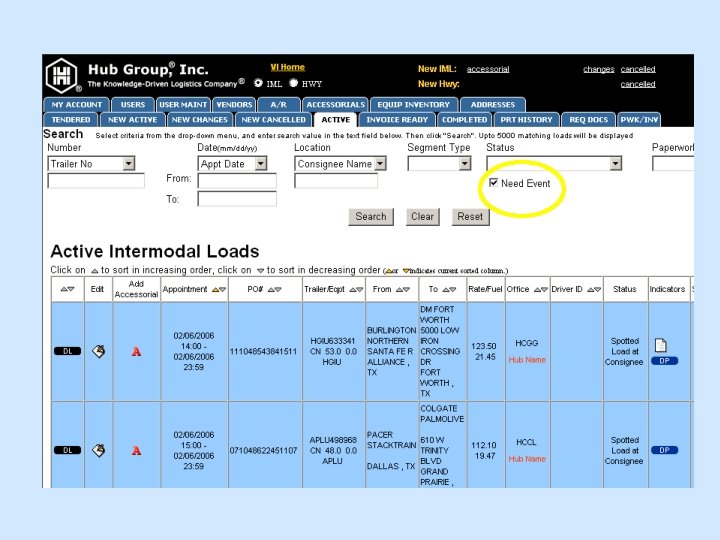Open the INVOICE READY tab

click(397, 120)
